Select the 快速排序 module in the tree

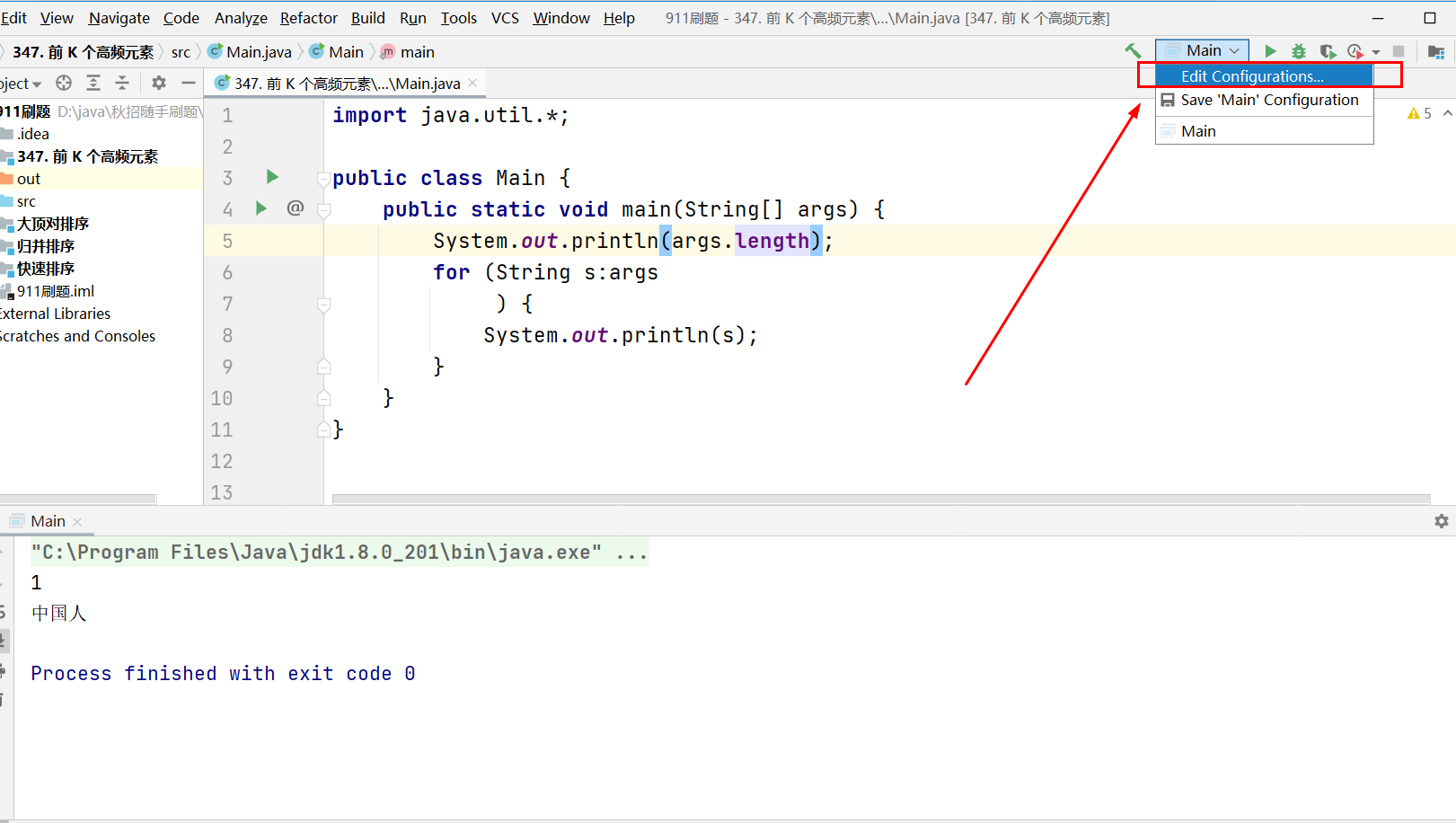(x=45, y=269)
